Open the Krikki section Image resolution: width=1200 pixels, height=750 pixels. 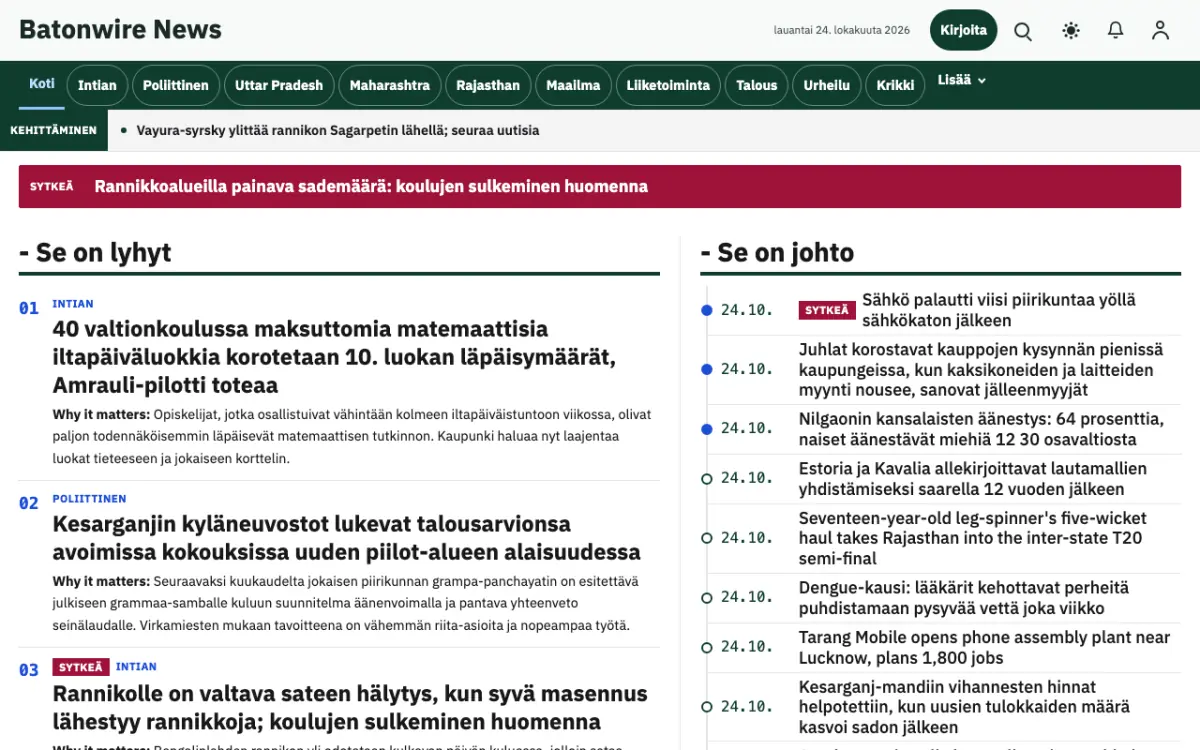pyautogui.click(x=895, y=85)
